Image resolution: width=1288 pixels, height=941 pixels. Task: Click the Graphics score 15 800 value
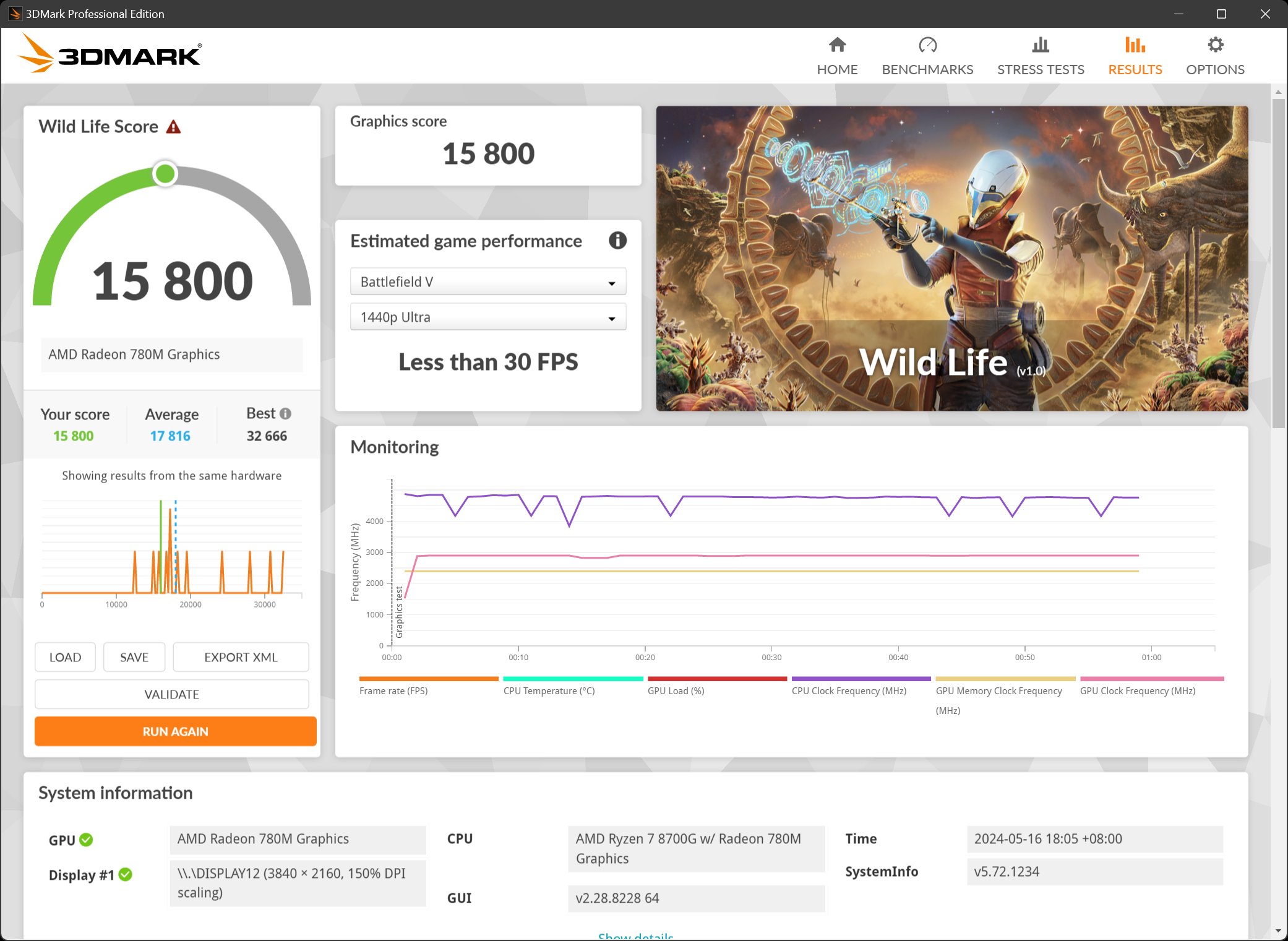pos(488,153)
